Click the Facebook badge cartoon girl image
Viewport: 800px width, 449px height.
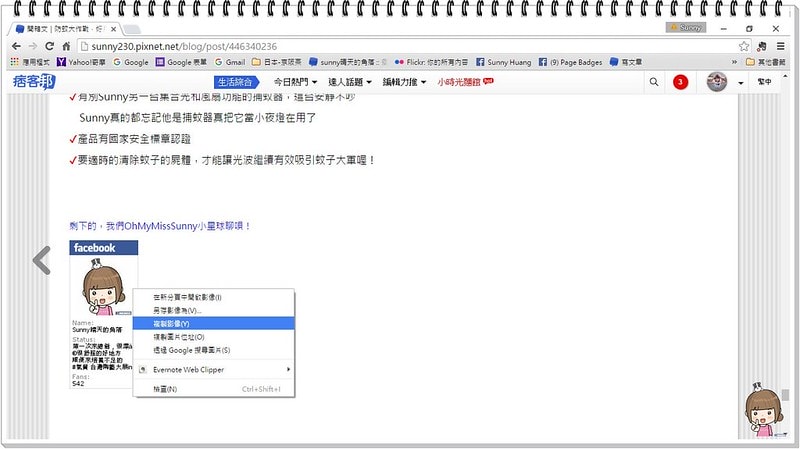[104, 287]
